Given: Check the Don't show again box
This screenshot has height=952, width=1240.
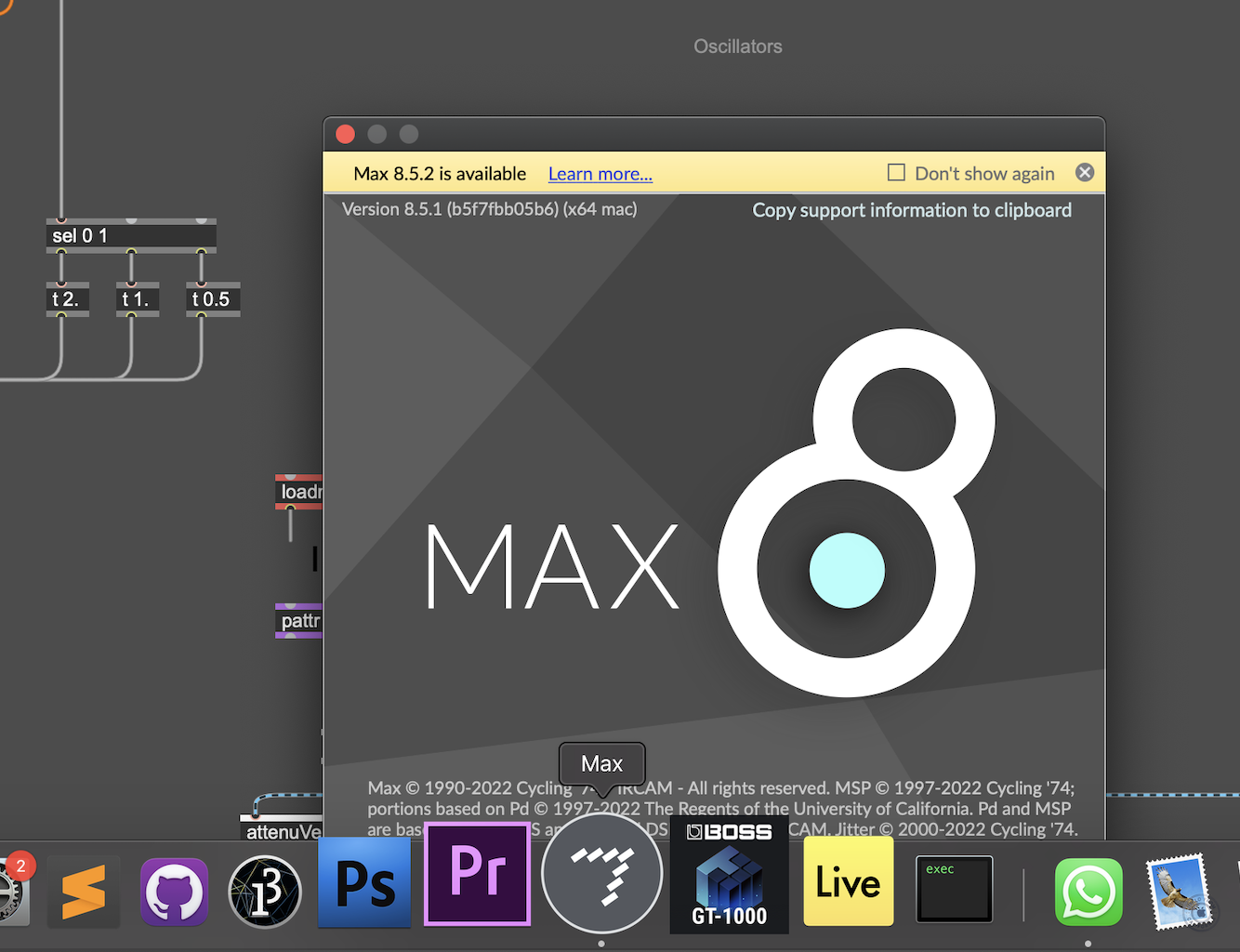Looking at the screenshot, I should 896,173.
